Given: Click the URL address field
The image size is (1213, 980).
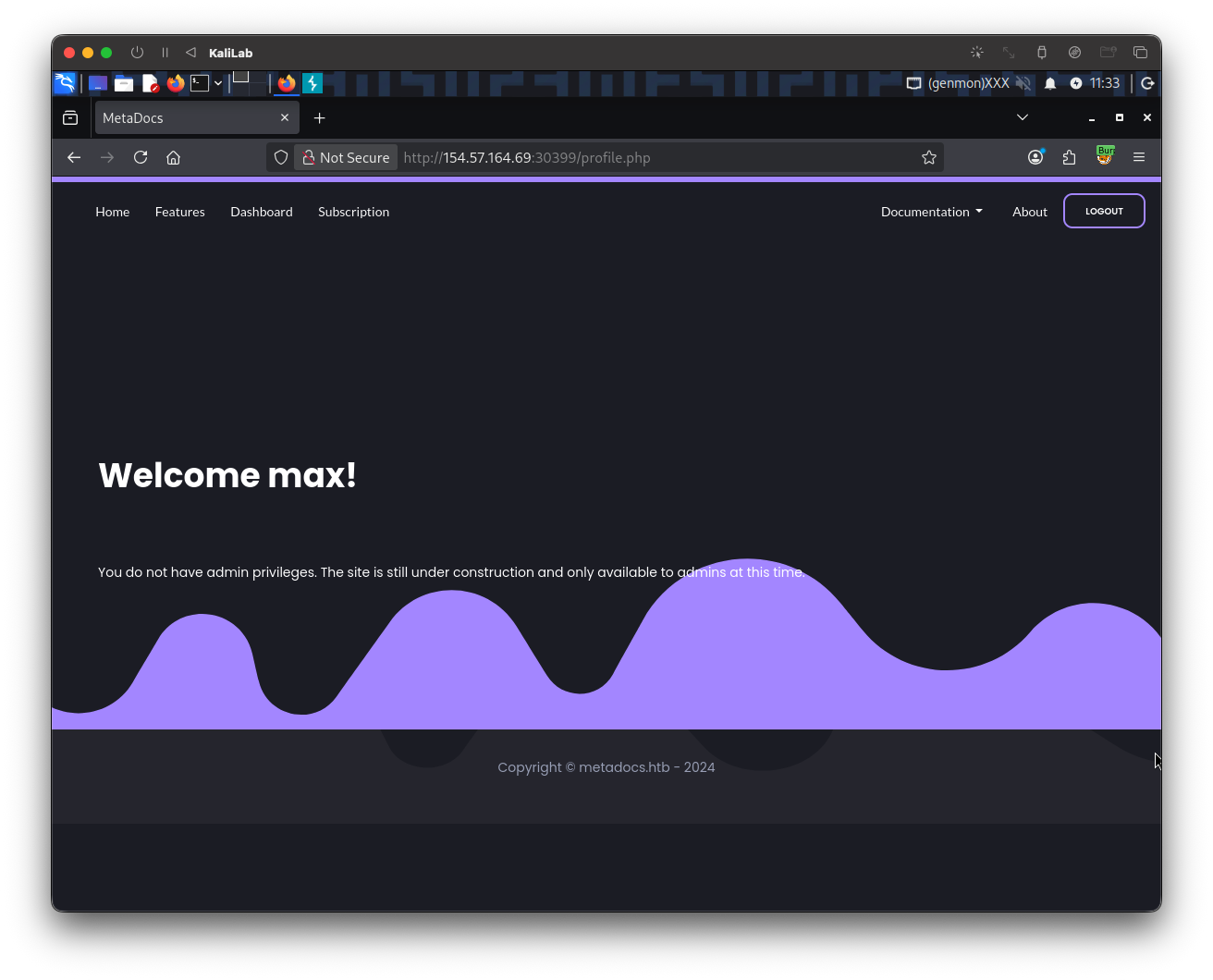Looking at the screenshot, I should point(647,157).
